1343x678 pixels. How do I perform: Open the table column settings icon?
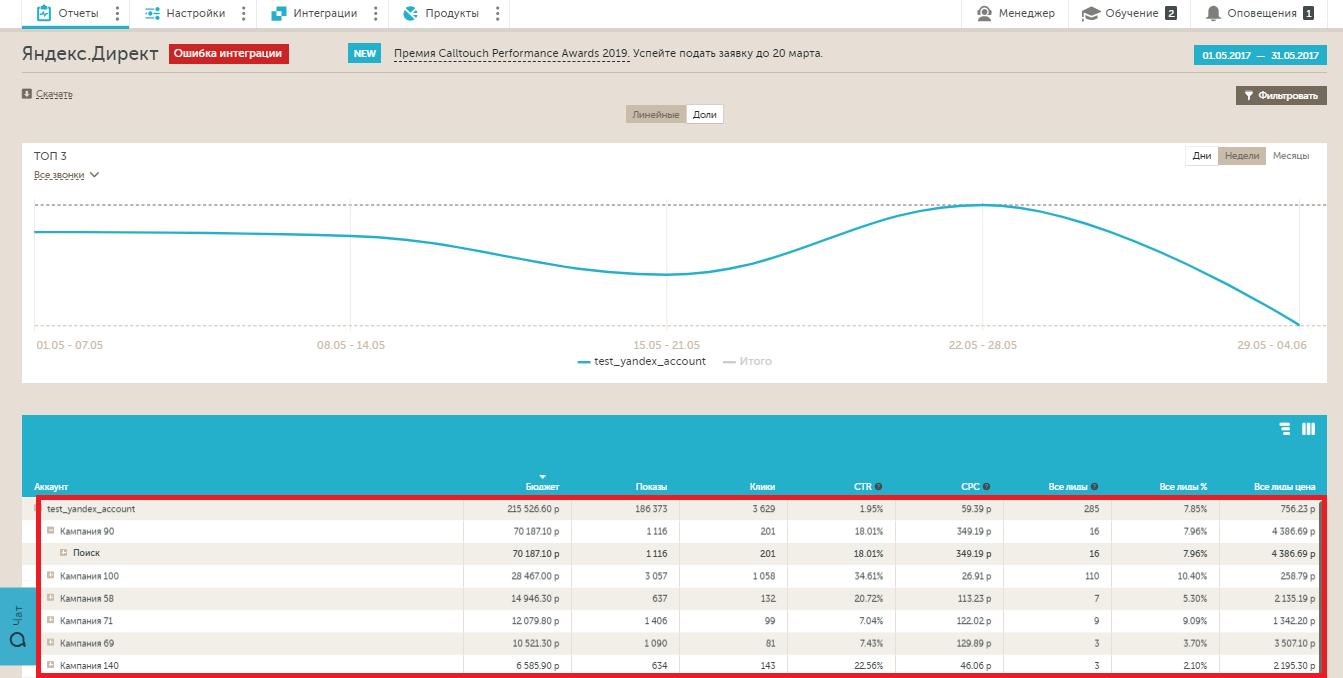tap(1308, 429)
